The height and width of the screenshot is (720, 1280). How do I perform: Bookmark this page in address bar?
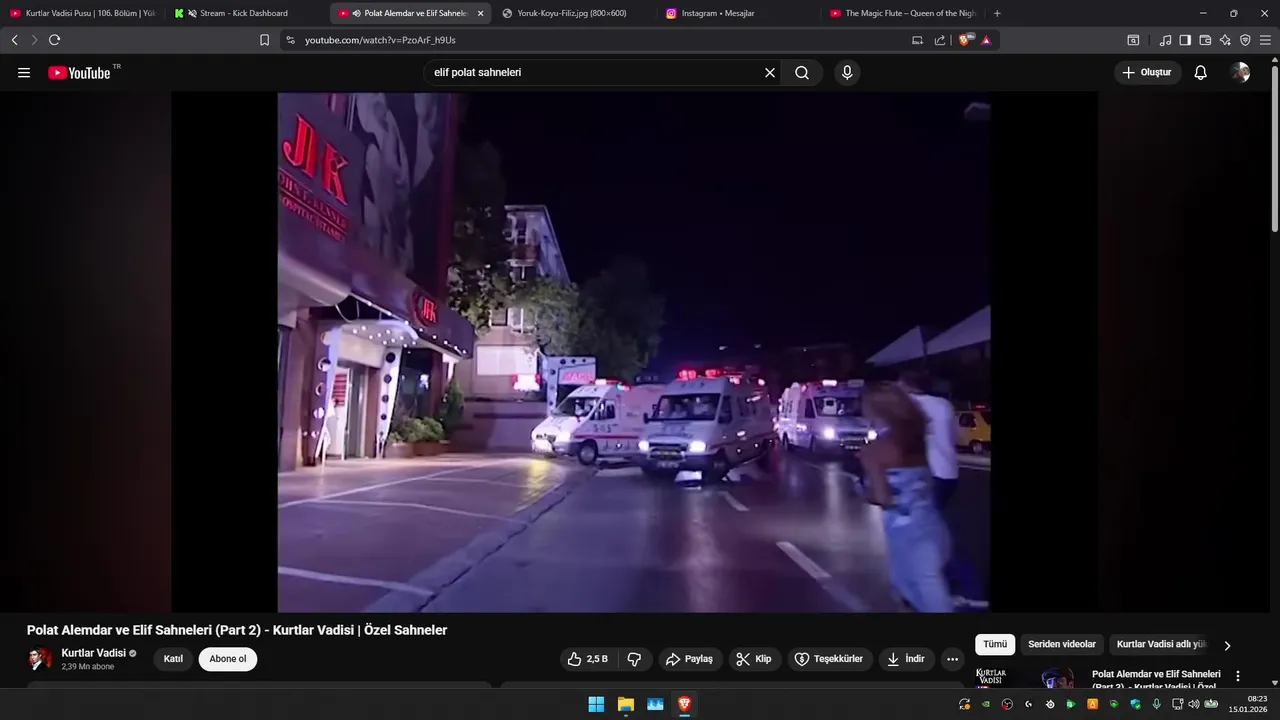point(264,40)
